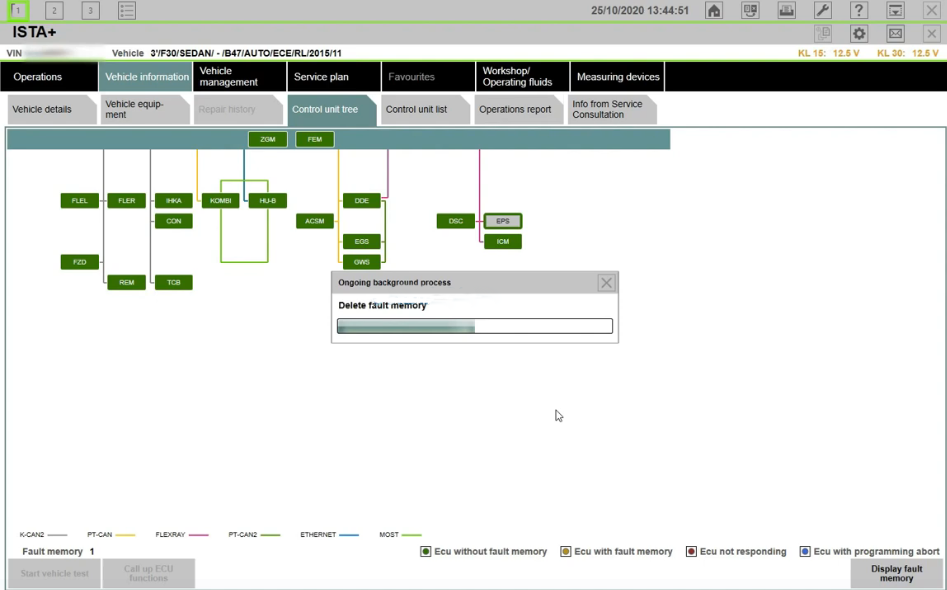The height and width of the screenshot is (590, 947).
Task: Select the CON control unit node
Action: tap(174, 221)
